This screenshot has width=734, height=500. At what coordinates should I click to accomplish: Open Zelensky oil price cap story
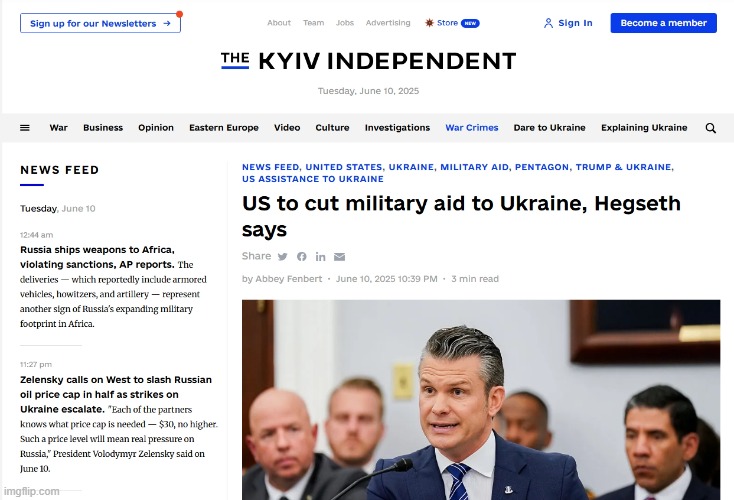click(x=116, y=394)
